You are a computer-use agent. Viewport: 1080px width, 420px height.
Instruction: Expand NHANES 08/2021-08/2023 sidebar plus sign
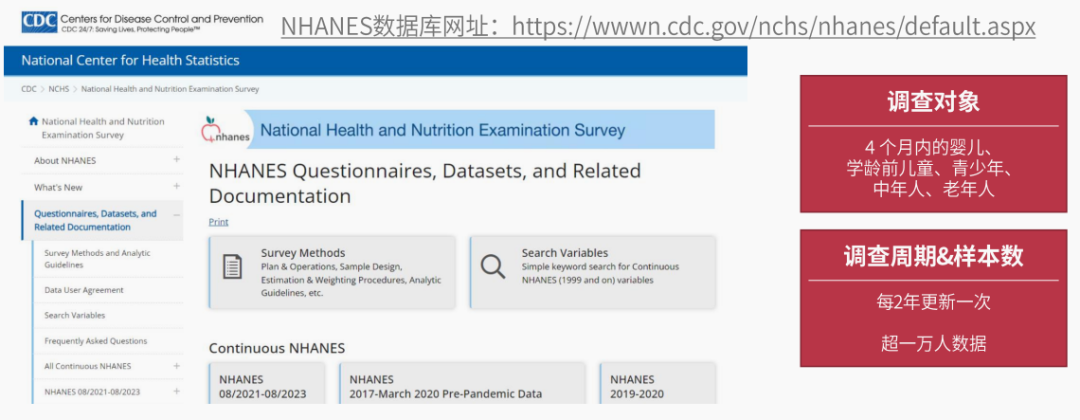176,390
